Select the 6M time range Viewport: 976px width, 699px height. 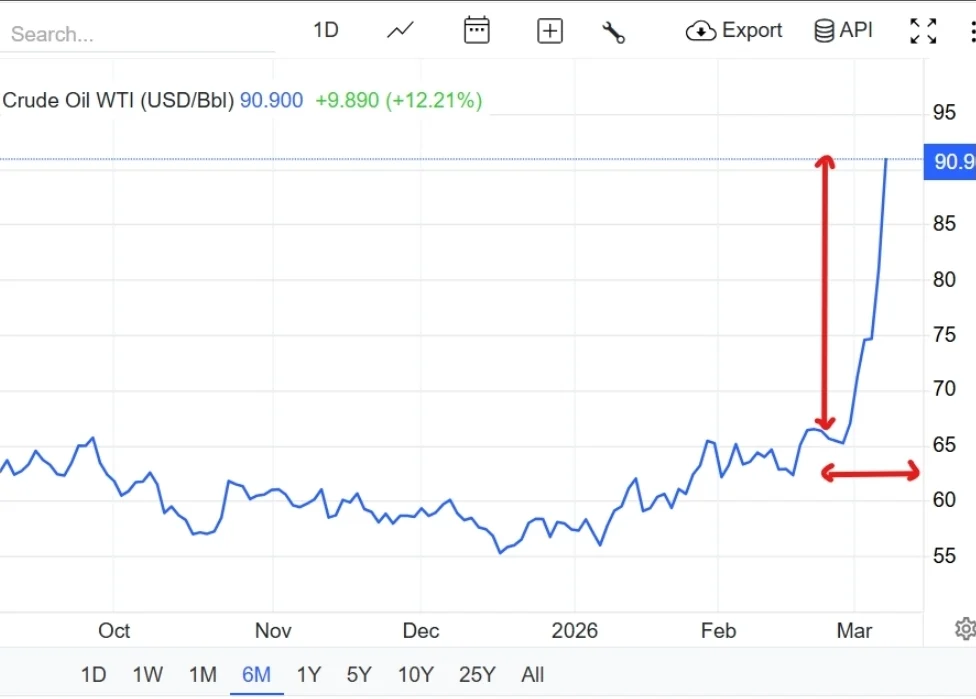256,674
